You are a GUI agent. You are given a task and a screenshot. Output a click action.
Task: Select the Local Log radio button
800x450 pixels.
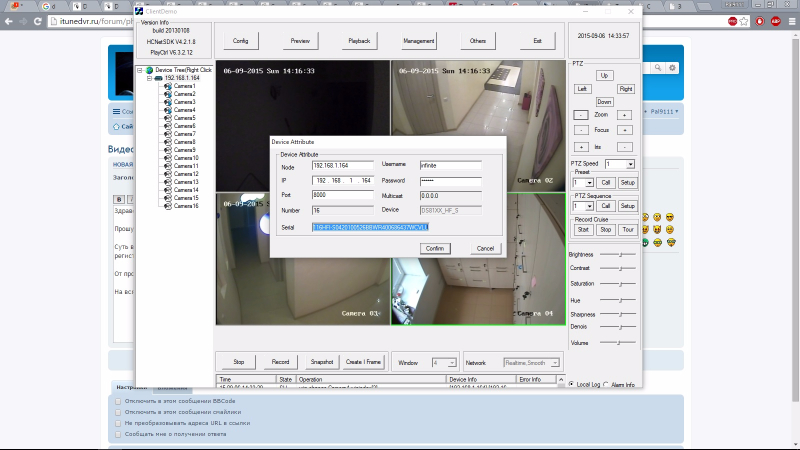point(571,384)
